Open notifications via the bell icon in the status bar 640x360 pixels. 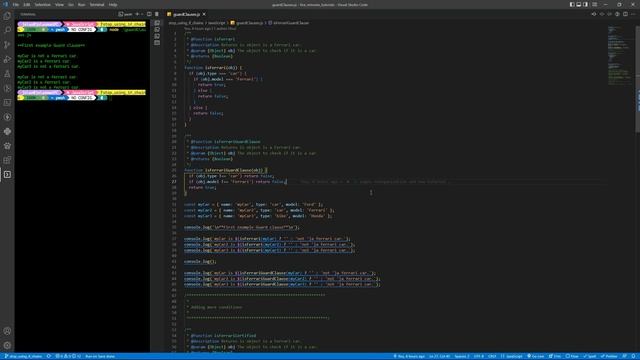(633, 356)
